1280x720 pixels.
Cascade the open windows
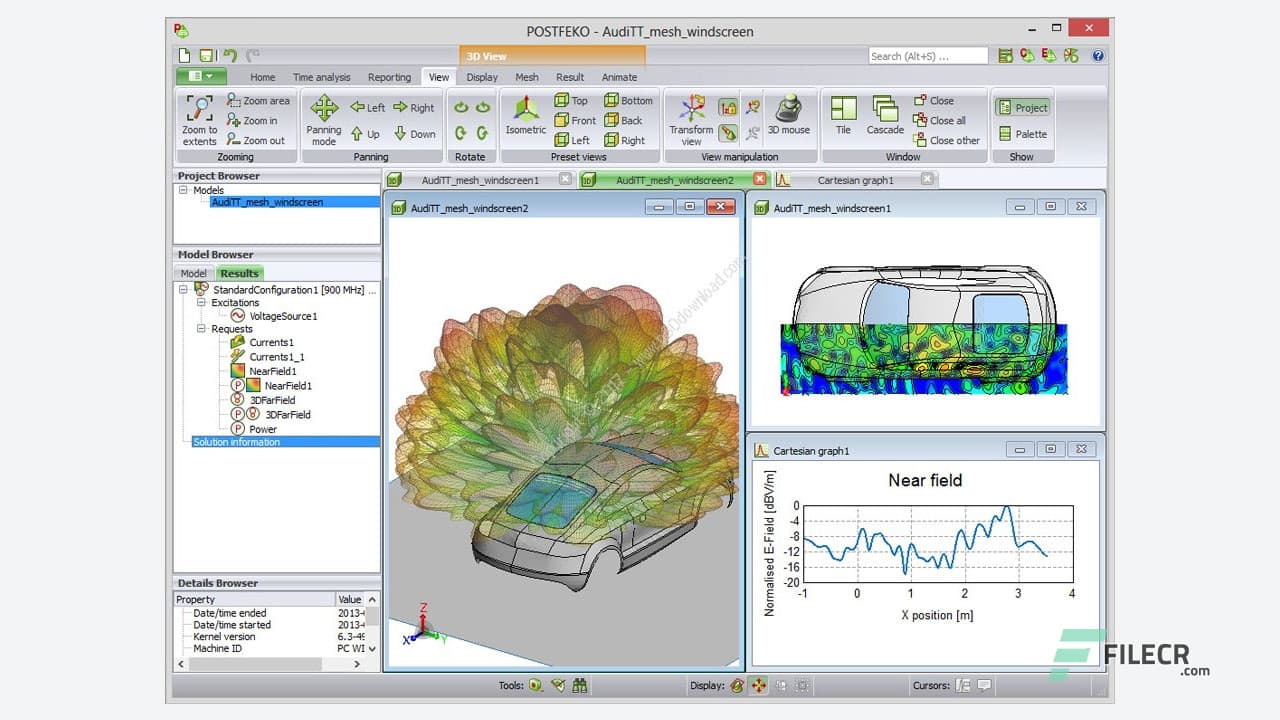click(885, 109)
